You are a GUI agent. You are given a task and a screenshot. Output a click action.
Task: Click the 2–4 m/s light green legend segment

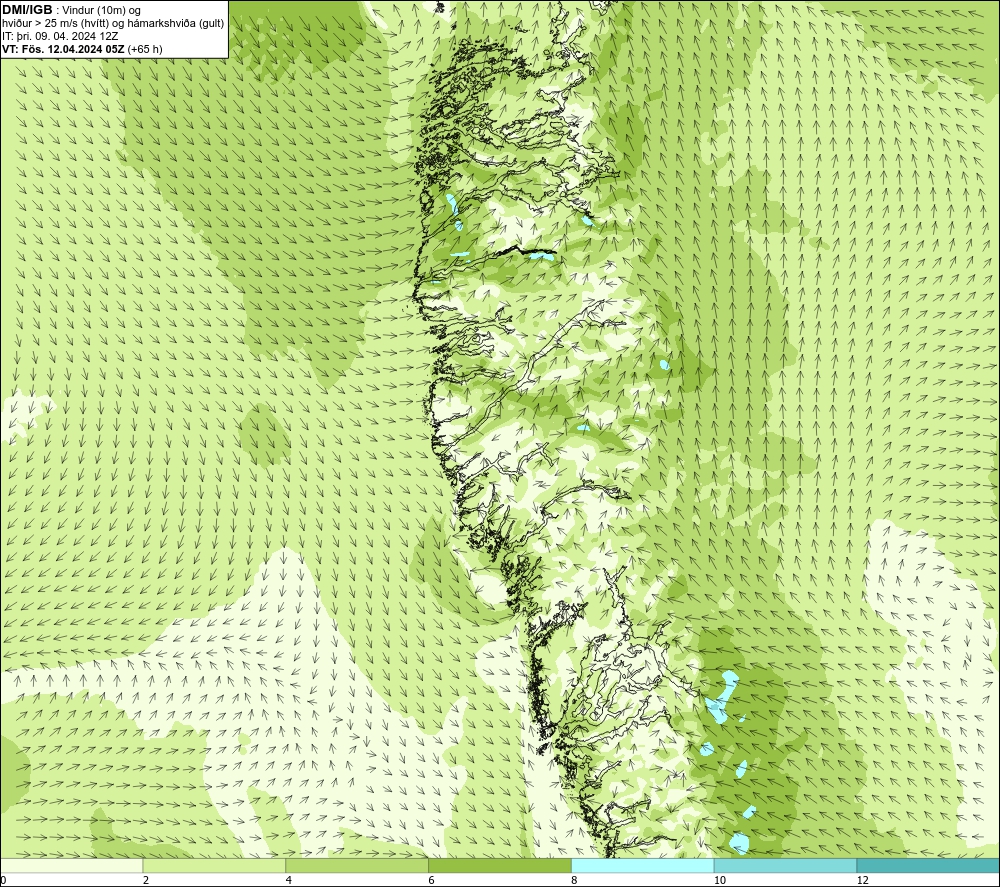point(214,865)
